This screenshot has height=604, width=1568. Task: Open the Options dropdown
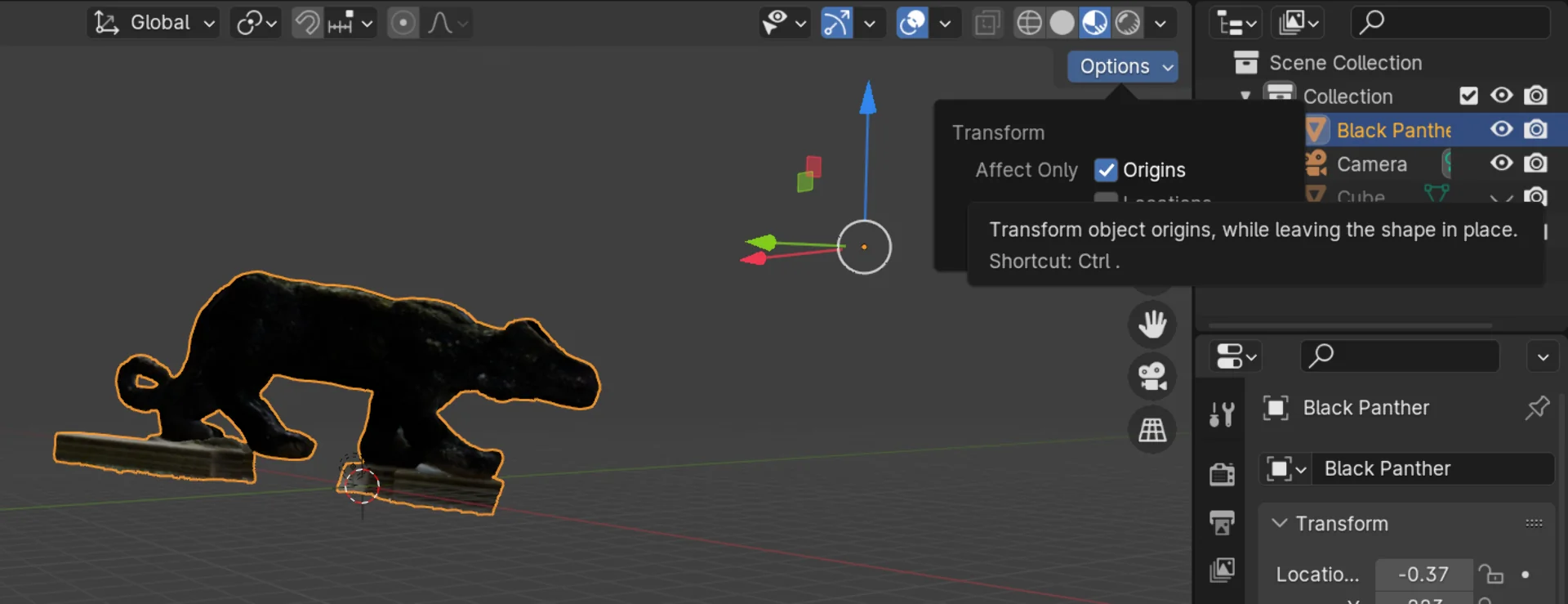(x=1123, y=66)
